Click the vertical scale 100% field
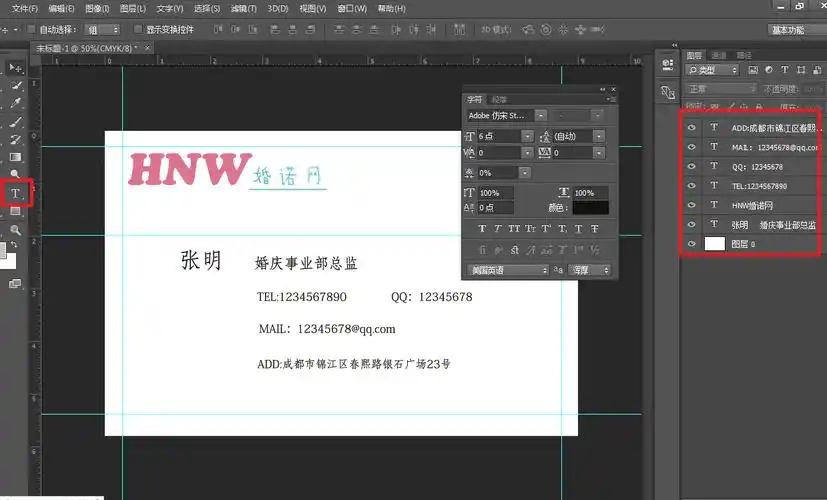This screenshot has height=500, width=827. tap(496, 193)
